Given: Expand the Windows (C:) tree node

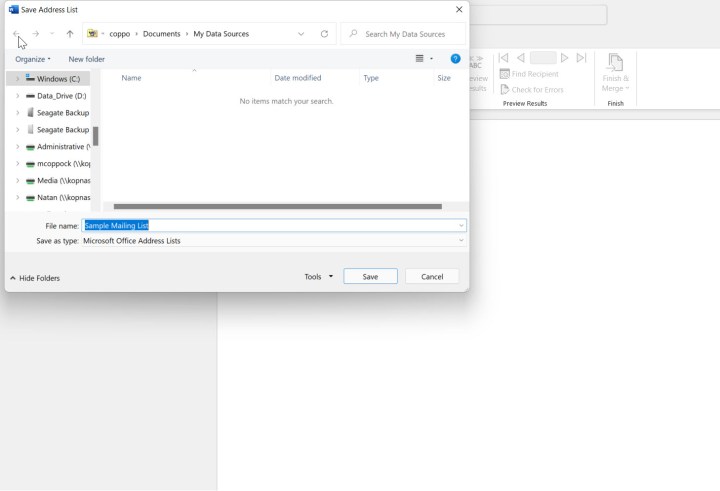Looking at the screenshot, I should pos(17,79).
